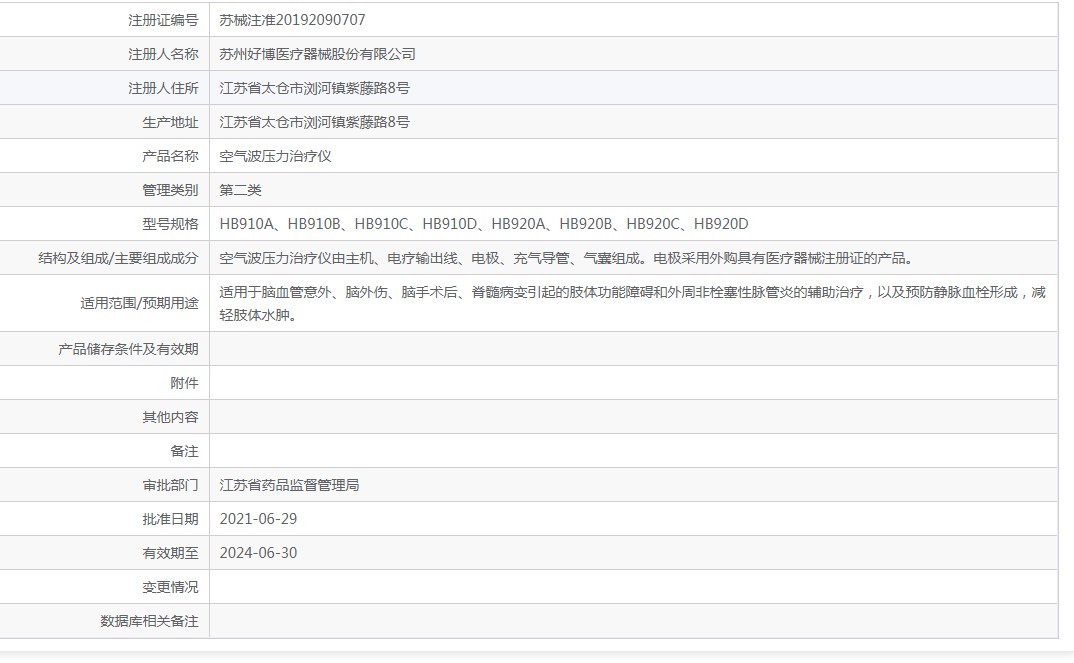Screen dimensions: 1074x663
Task: Select the address value in the 生产地址 row
Action: pos(314,123)
